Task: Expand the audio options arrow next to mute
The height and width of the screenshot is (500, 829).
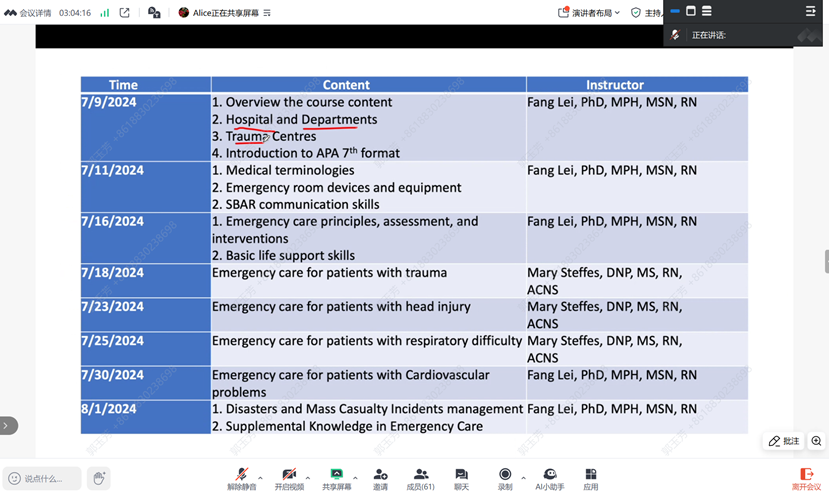Action: point(261,477)
